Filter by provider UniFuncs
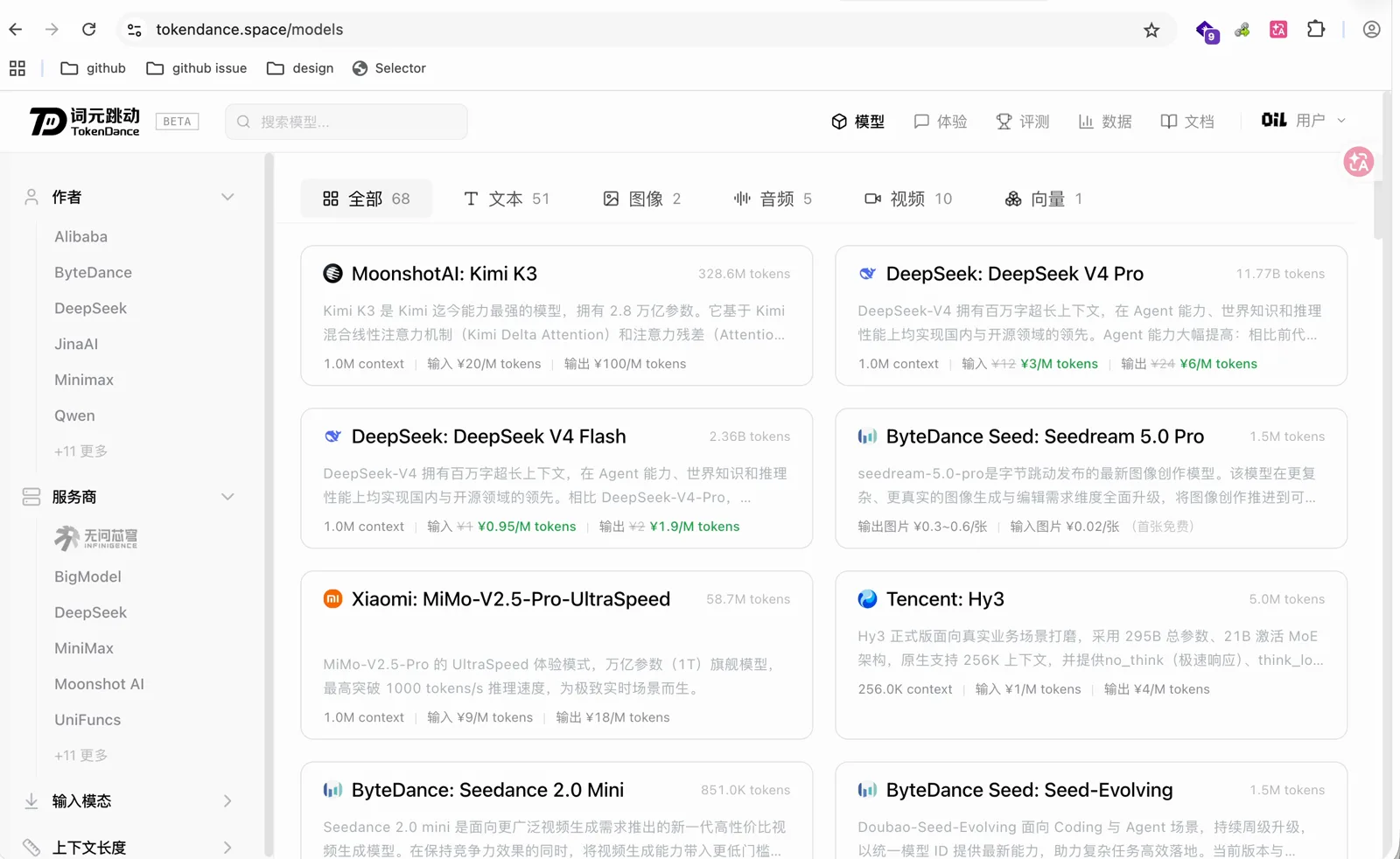 tap(87, 720)
